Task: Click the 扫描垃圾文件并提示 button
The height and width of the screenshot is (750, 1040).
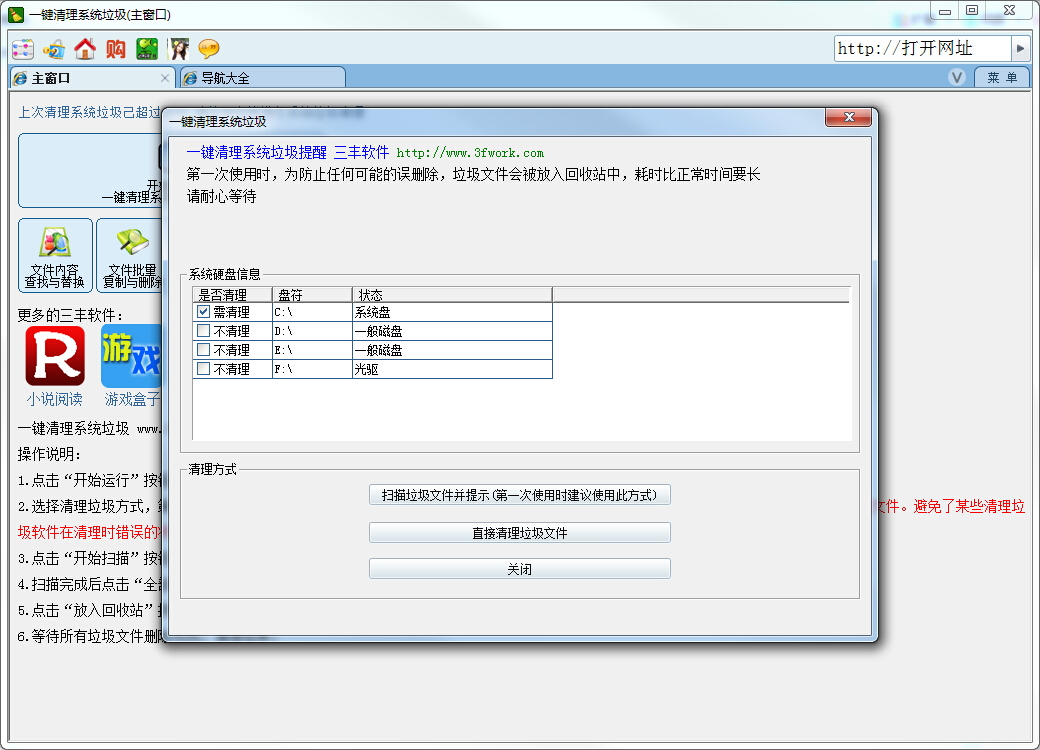Action: 519,495
